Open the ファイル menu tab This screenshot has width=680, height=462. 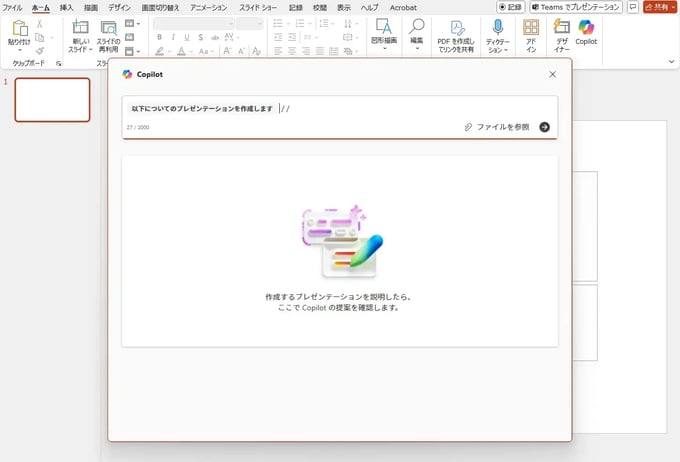[x=12, y=7]
